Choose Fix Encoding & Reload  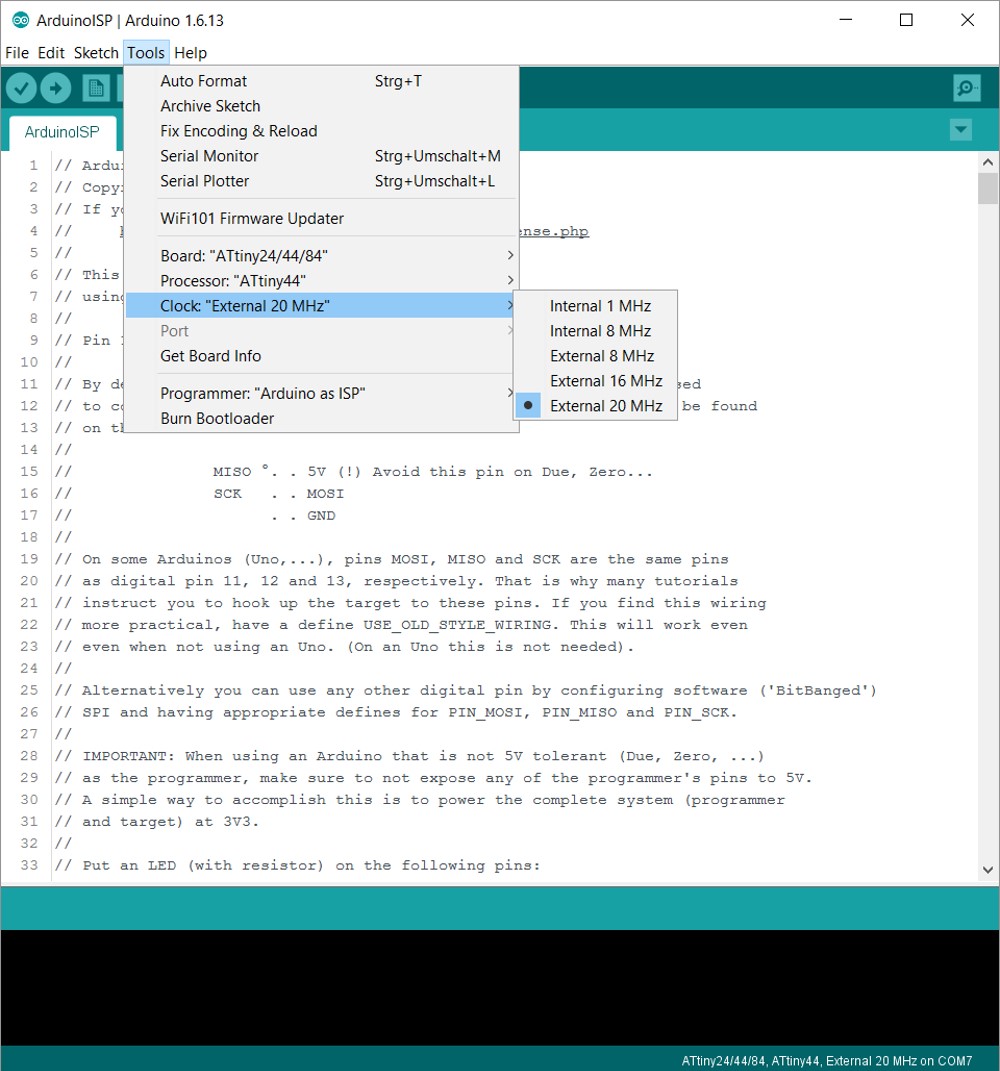(321, 130)
